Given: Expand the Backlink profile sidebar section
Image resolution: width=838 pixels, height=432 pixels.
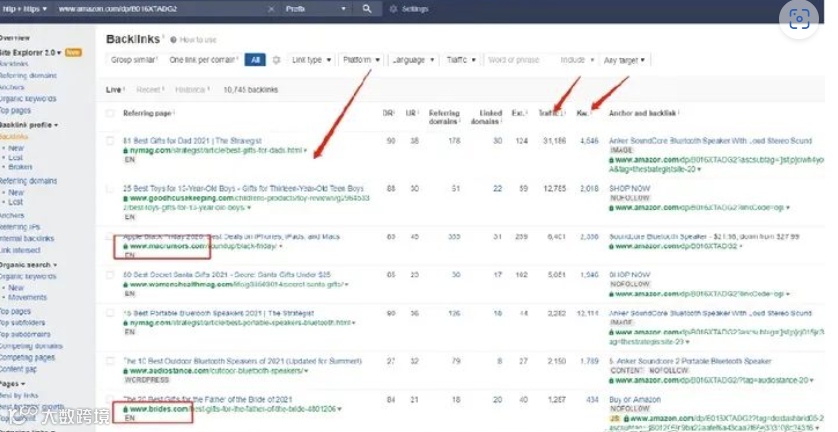Looking at the screenshot, I should click(28, 125).
